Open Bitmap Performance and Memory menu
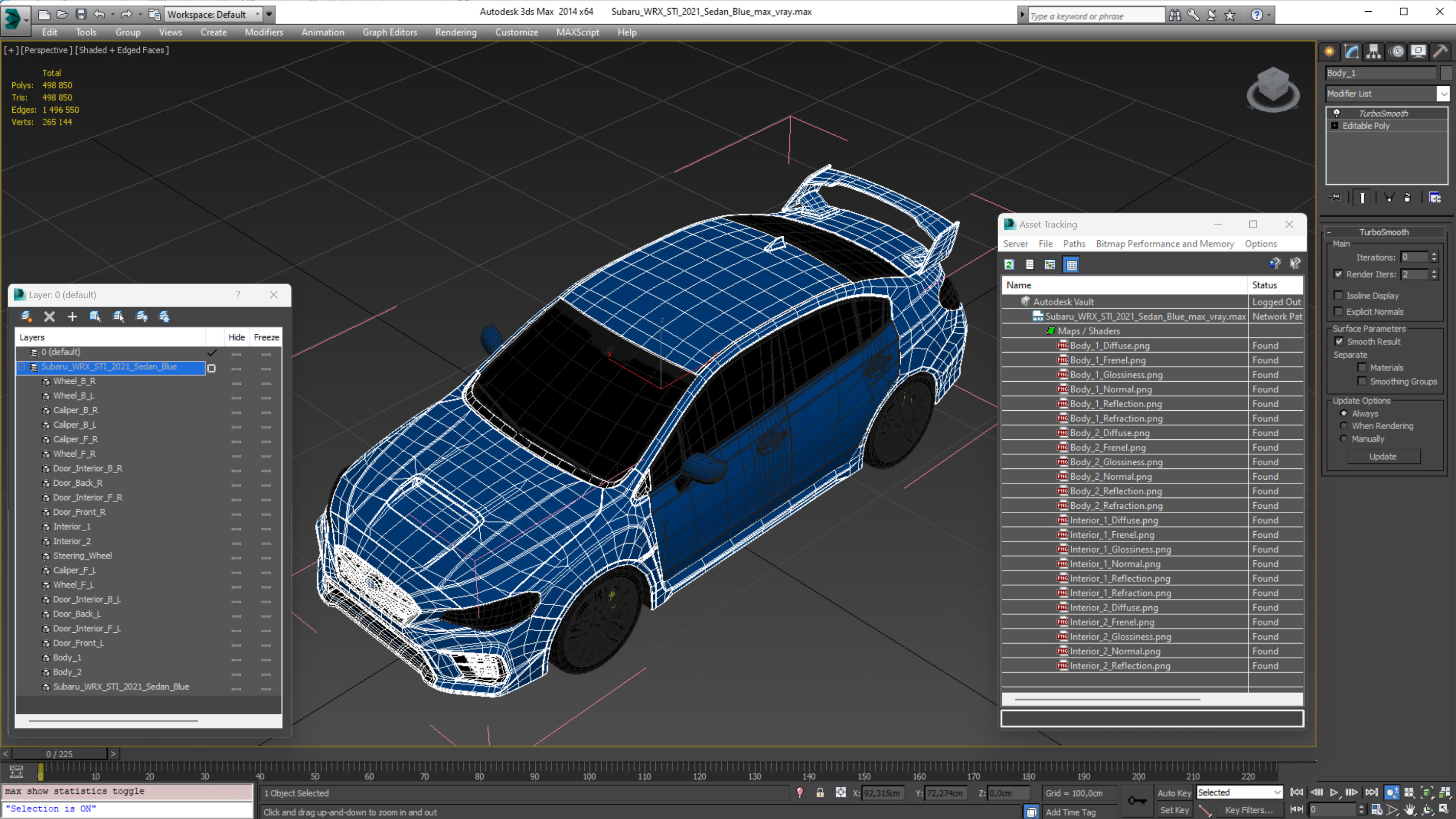Image resolution: width=1456 pixels, height=819 pixels. (x=1165, y=243)
